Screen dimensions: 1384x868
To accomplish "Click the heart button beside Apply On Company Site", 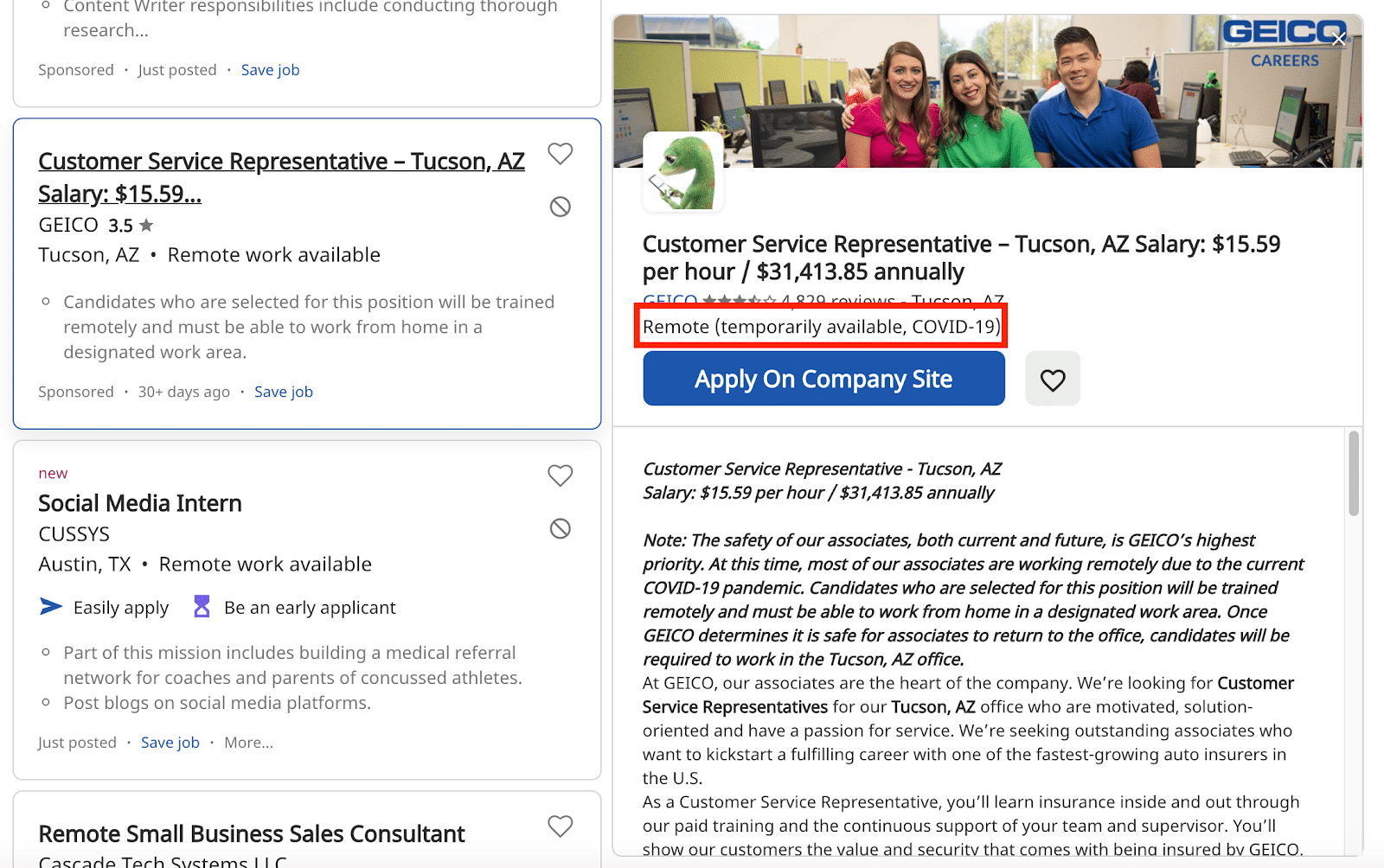I will [1053, 379].
